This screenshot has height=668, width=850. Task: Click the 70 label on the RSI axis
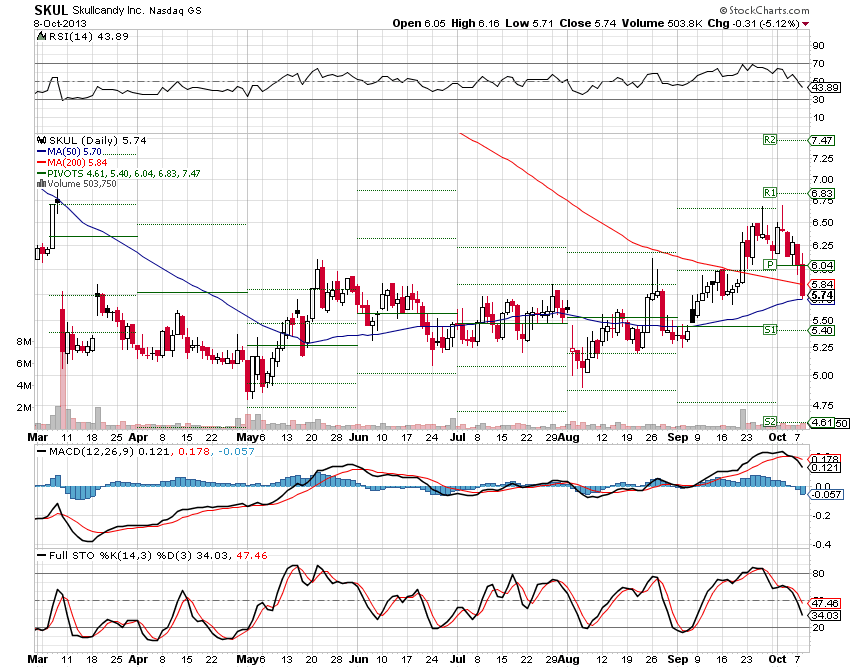(818, 63)
